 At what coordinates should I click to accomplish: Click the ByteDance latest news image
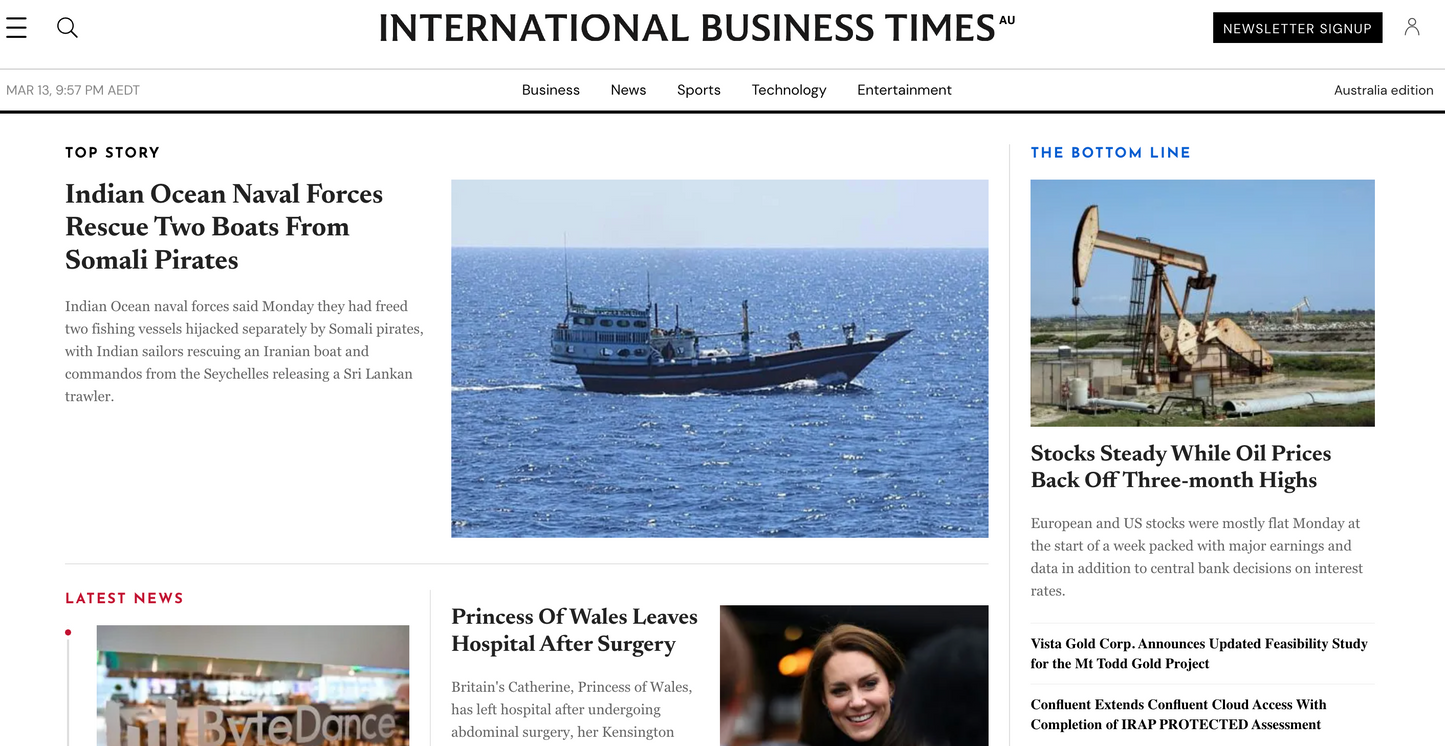pos(253,685)
